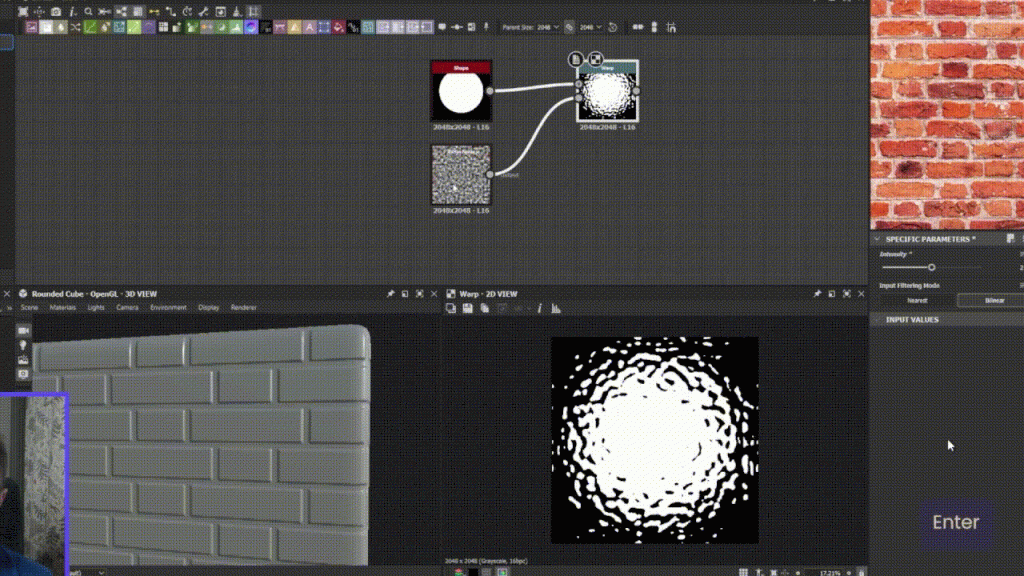Toggle the tiling grid icon in 2D status bar
The image size is (1024, 576).
click(743, 572)
